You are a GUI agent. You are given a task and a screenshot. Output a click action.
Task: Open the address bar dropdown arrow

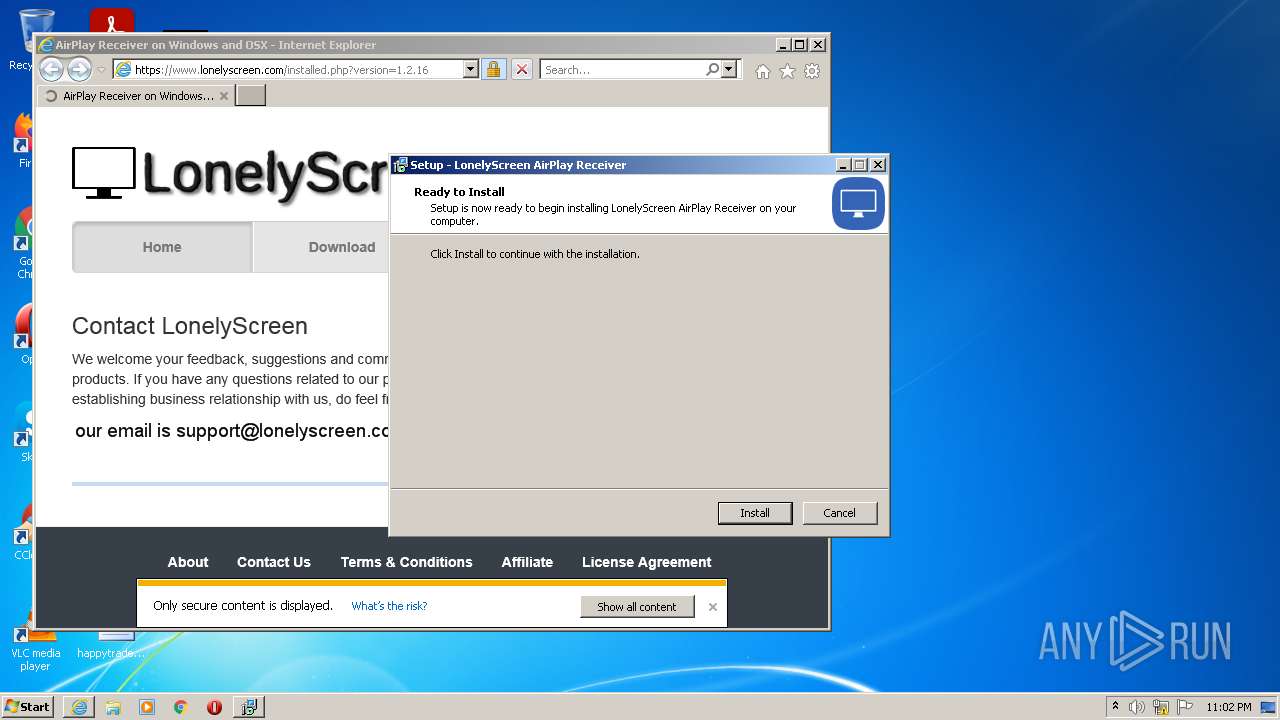tap(470, 69)
